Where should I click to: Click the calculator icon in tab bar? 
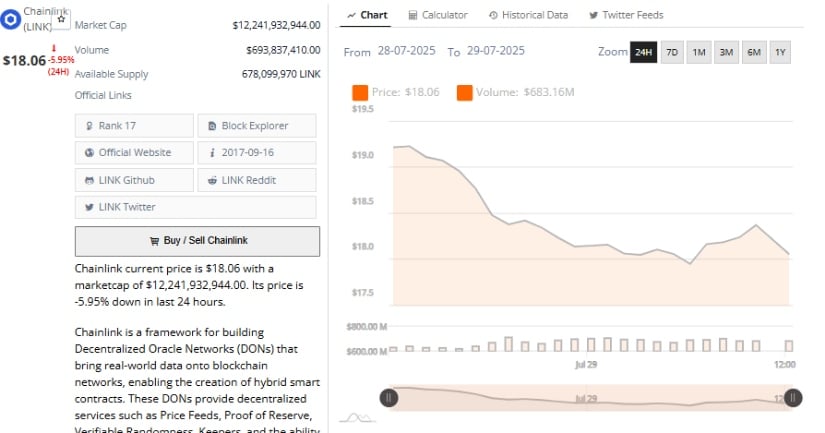413,15
